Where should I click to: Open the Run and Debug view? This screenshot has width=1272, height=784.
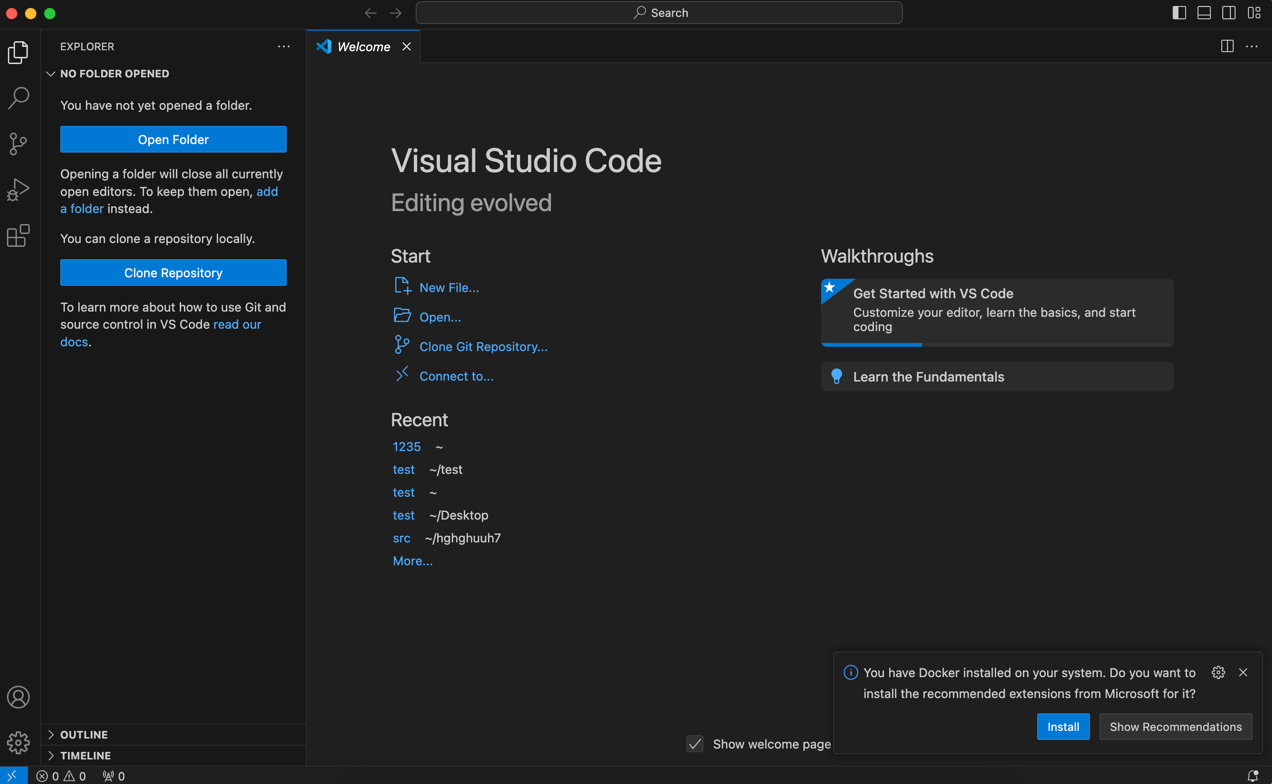tap(18, 190)
